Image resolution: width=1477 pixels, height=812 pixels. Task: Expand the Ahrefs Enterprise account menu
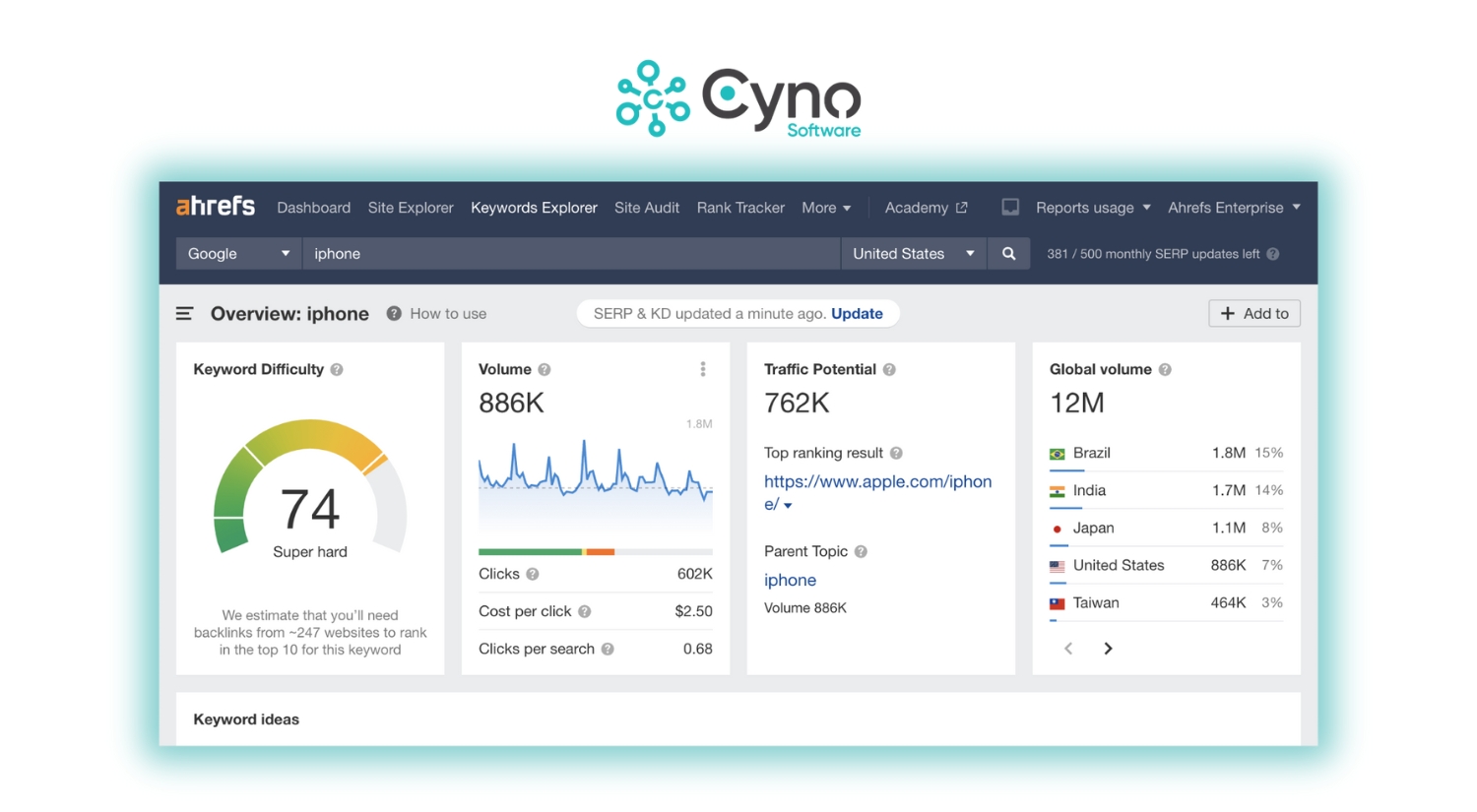[x=1233, y=208]
